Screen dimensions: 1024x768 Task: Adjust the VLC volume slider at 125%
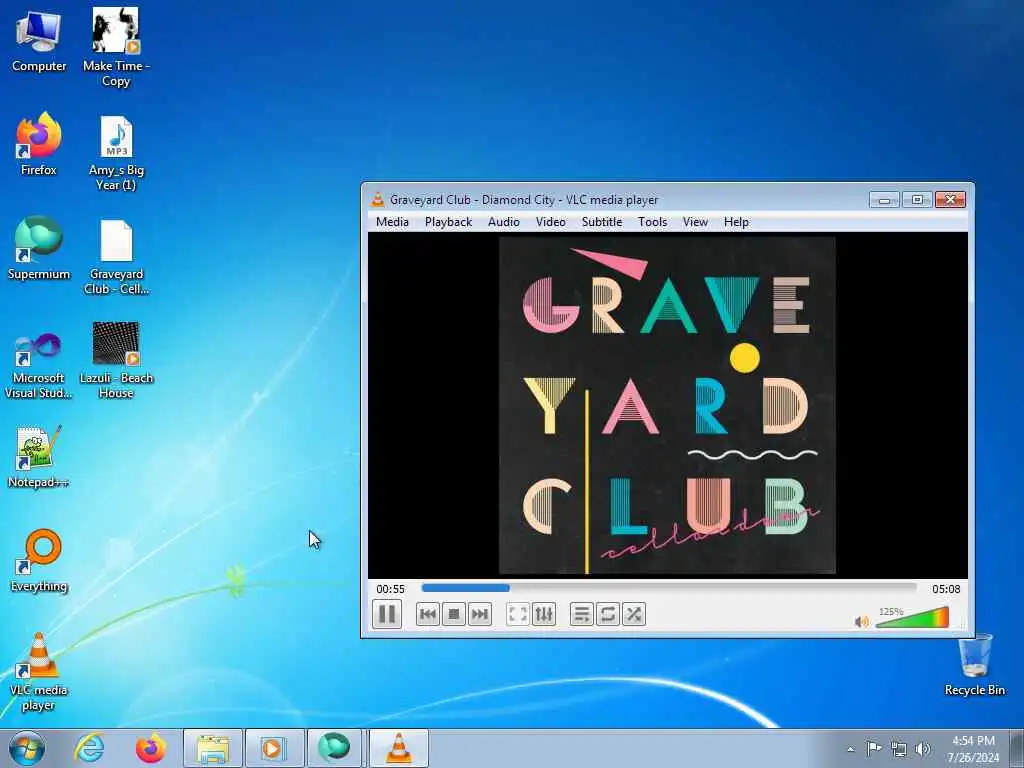pyautogui.click(x=912, y=618)
